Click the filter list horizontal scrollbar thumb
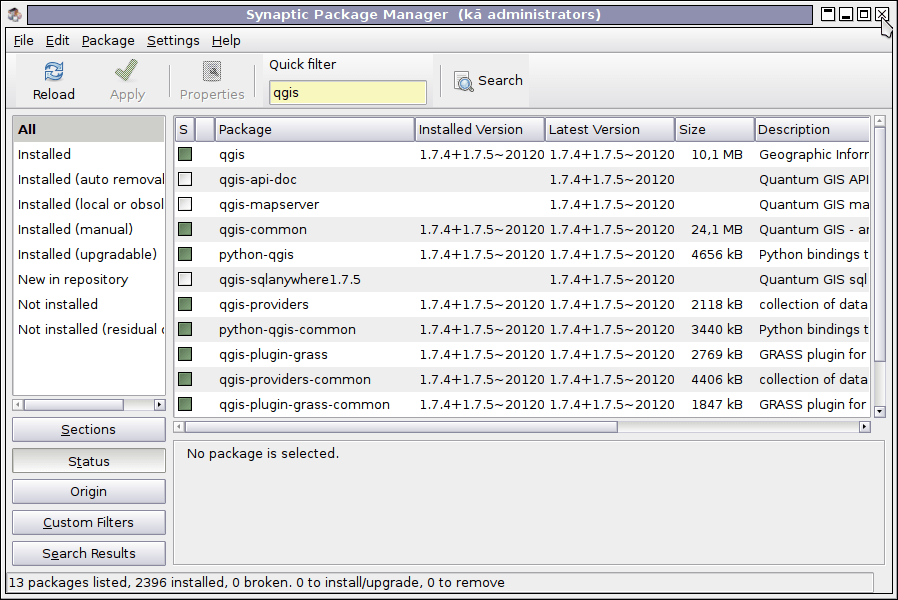 [x=74, y=405]
